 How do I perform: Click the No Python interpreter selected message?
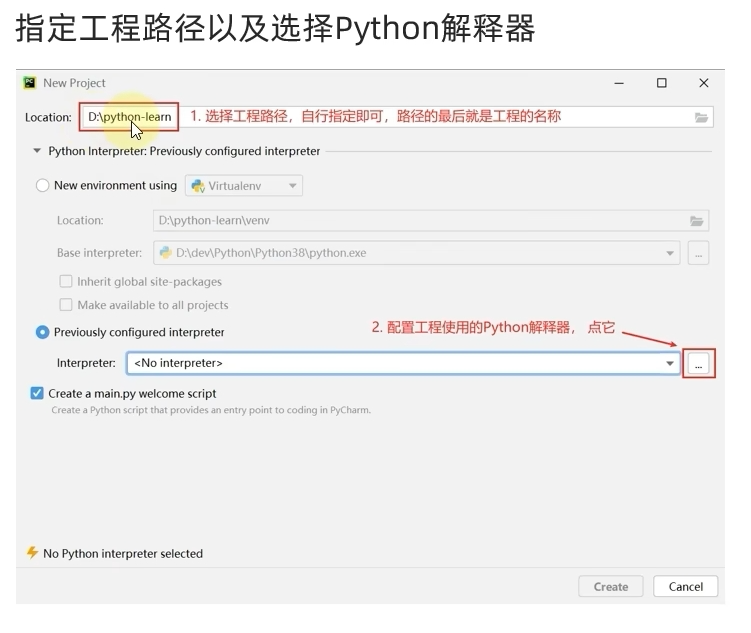click(123, 554)
